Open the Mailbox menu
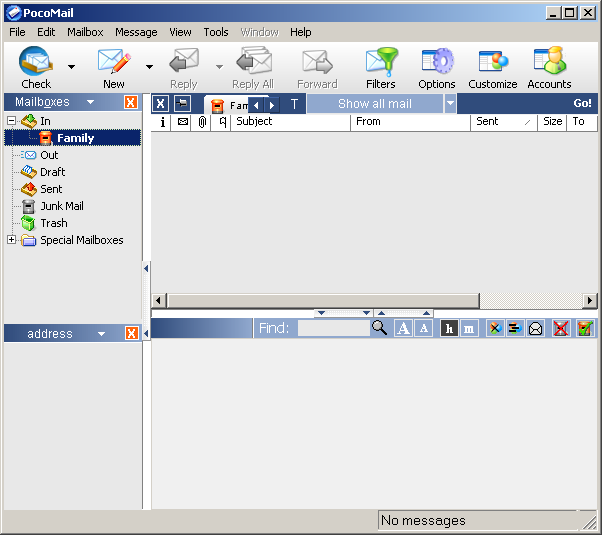The width and height of the screenshot is (602, 535). [85, 32]
